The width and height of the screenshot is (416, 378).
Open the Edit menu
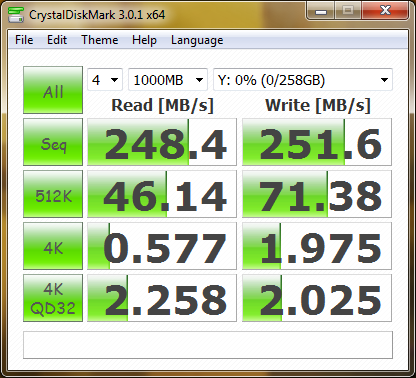[57, 40]
